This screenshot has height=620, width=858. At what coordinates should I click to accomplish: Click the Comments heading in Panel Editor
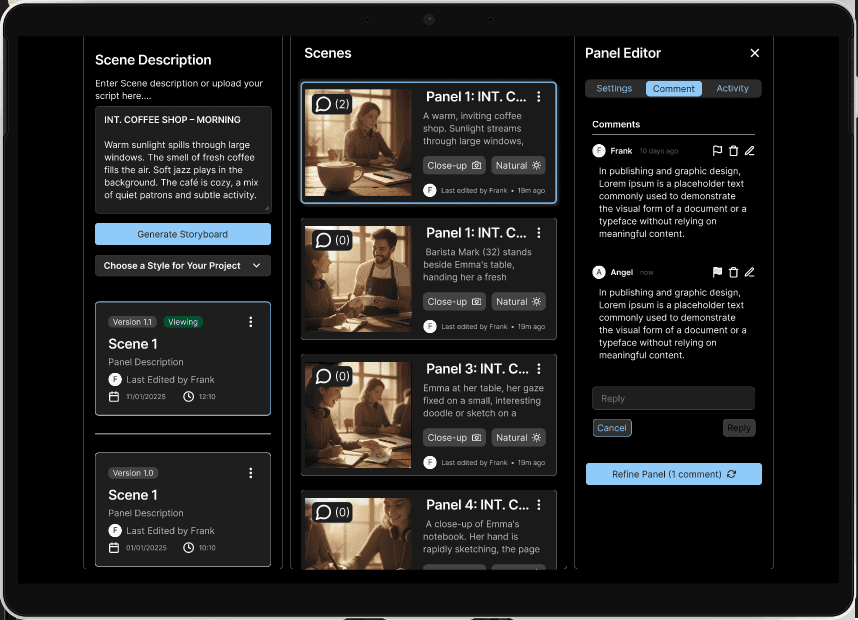pos(616,124)
